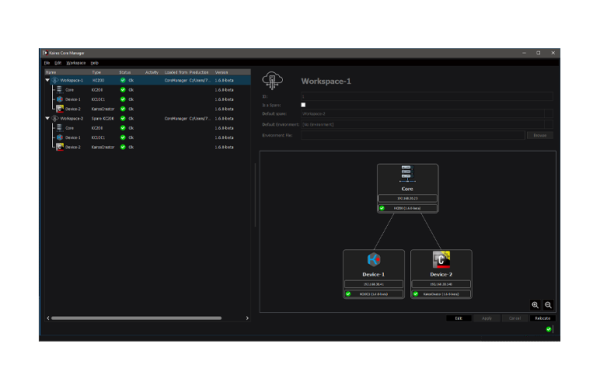Click the green status check on Workspace-1 row
Viewport: 600px width, 389px height.
123,80
